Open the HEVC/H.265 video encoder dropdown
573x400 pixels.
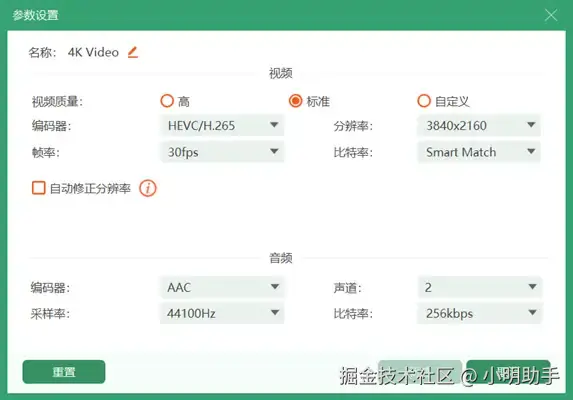pos(222,125)
